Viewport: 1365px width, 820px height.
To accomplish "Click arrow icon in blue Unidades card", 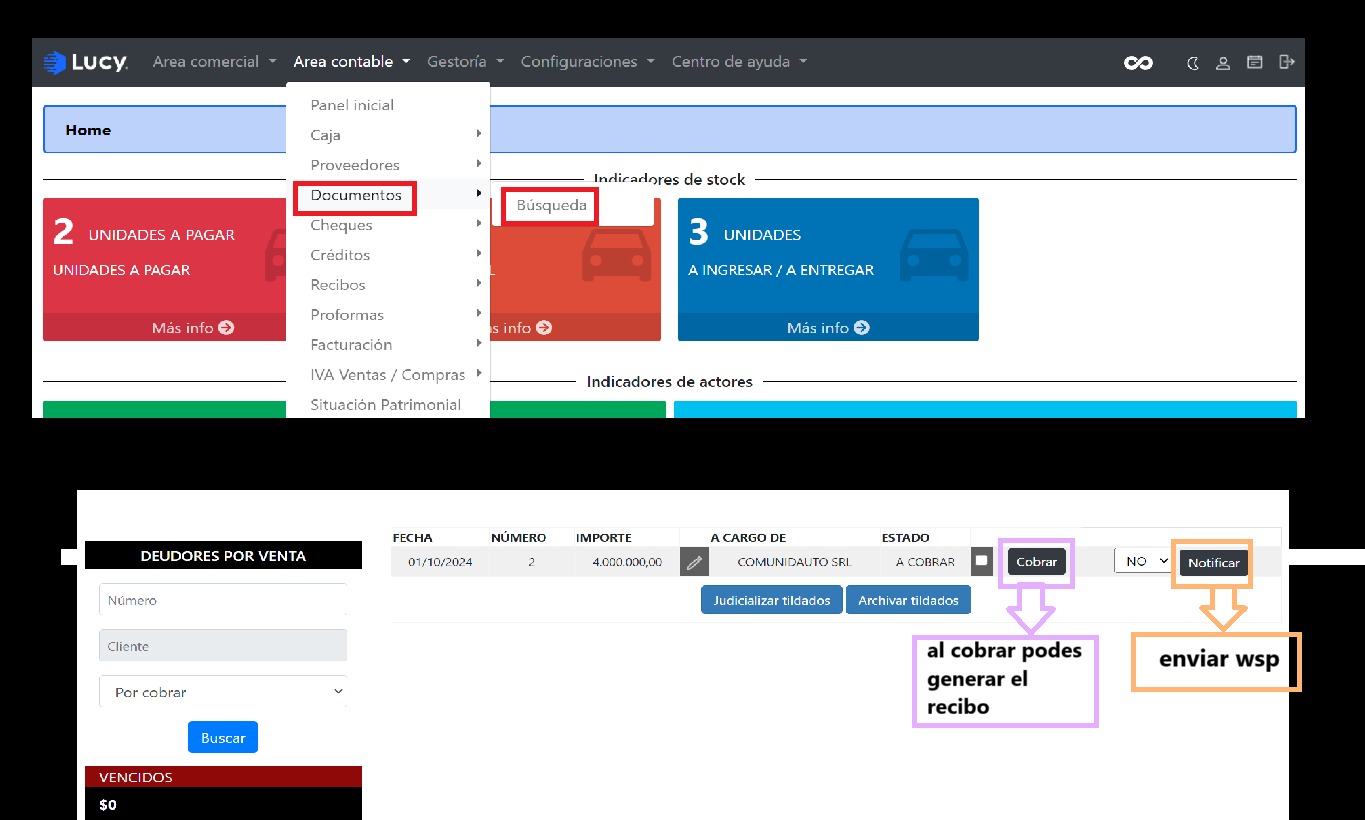I will (x=861, y=327).
